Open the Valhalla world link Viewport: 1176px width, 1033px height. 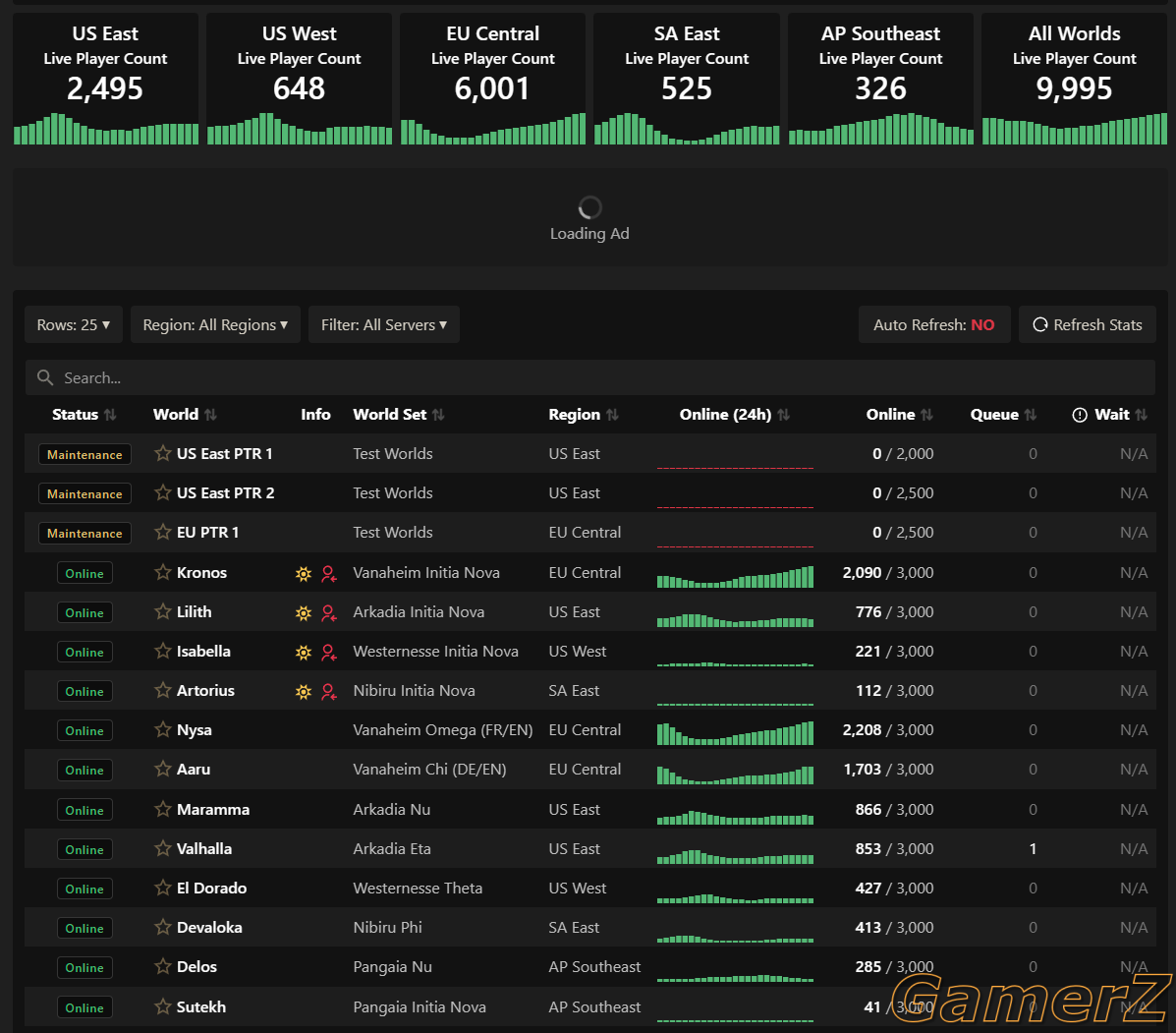click(204, 848)
